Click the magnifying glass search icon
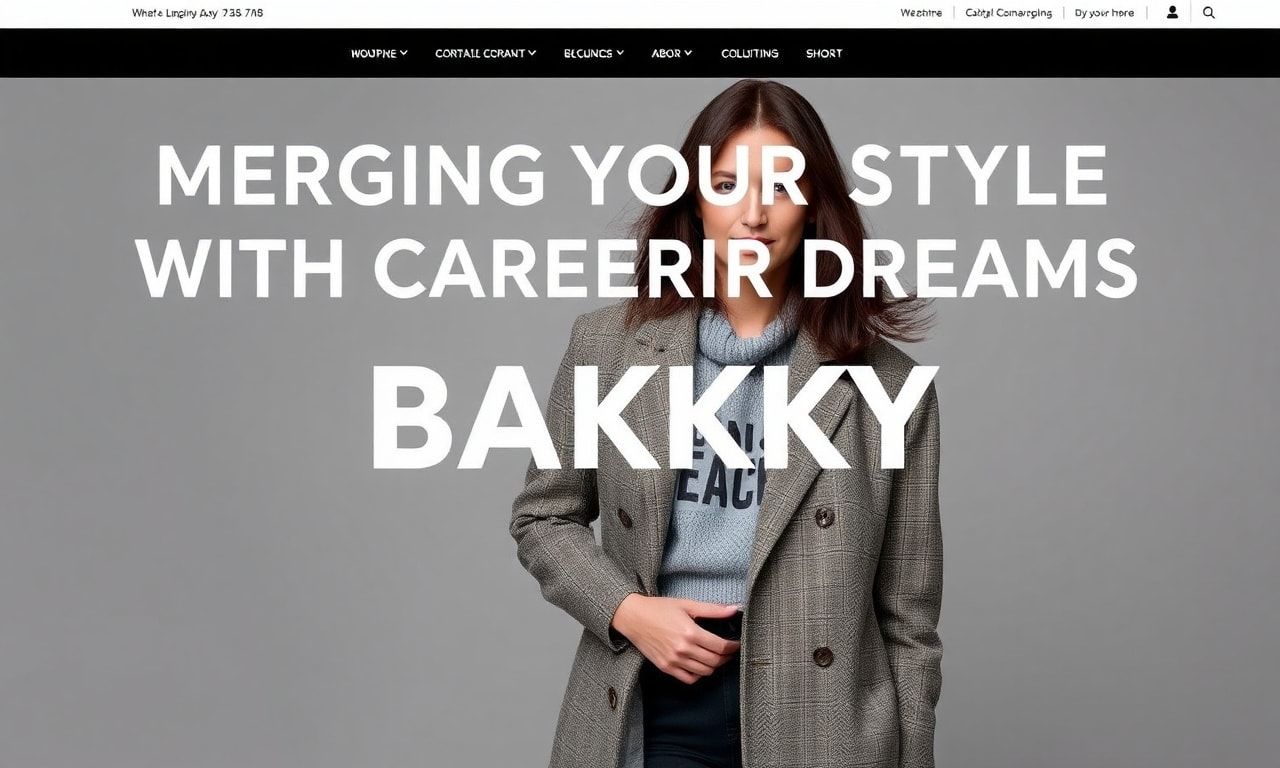1280x768 pixels. tap(1209, 13)
